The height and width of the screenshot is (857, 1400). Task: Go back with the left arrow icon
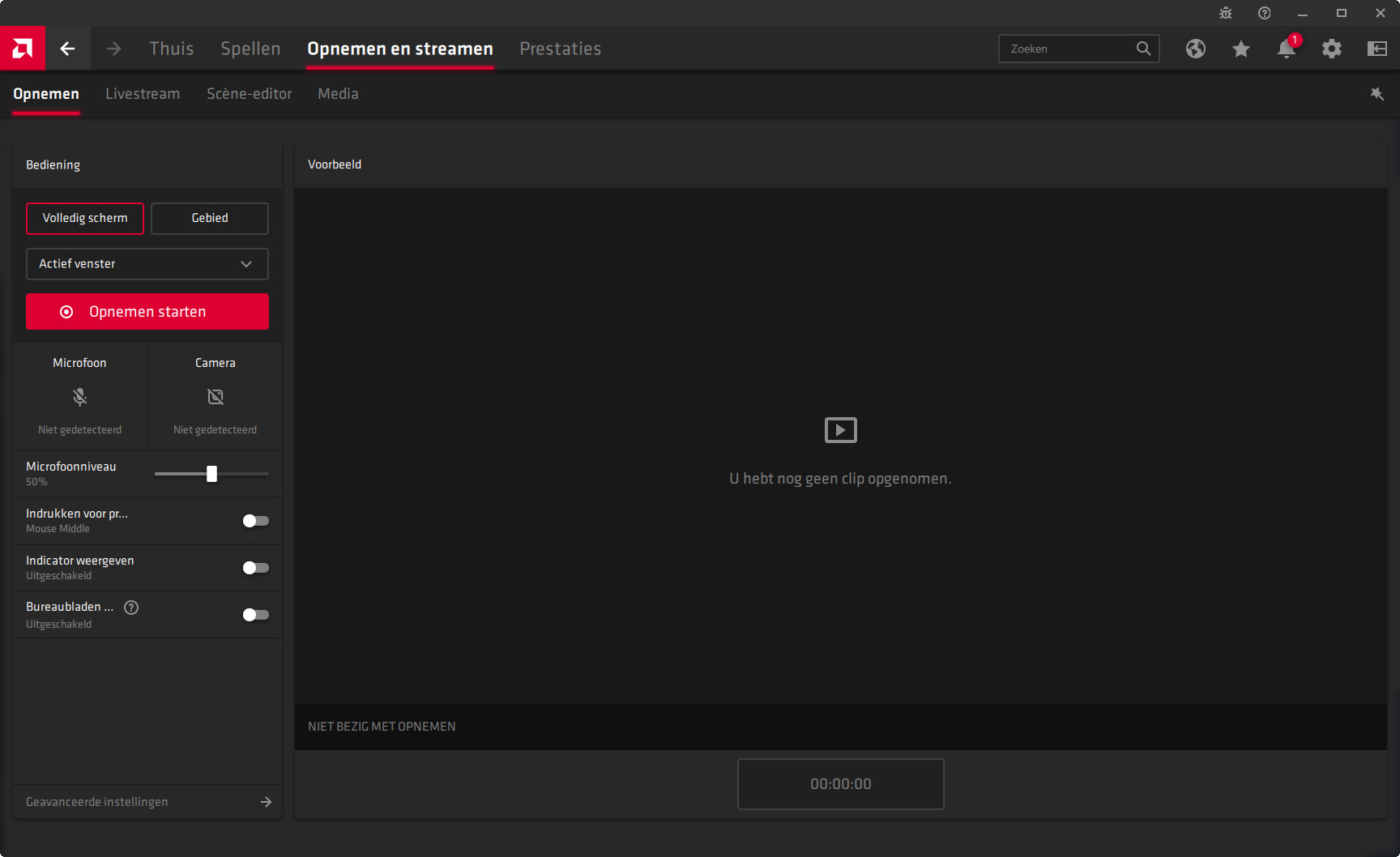67,49
